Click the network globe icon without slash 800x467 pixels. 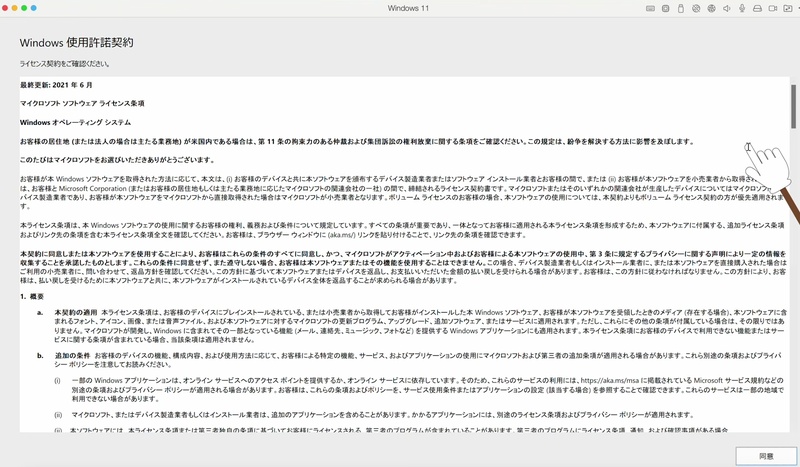pos(711,8)
